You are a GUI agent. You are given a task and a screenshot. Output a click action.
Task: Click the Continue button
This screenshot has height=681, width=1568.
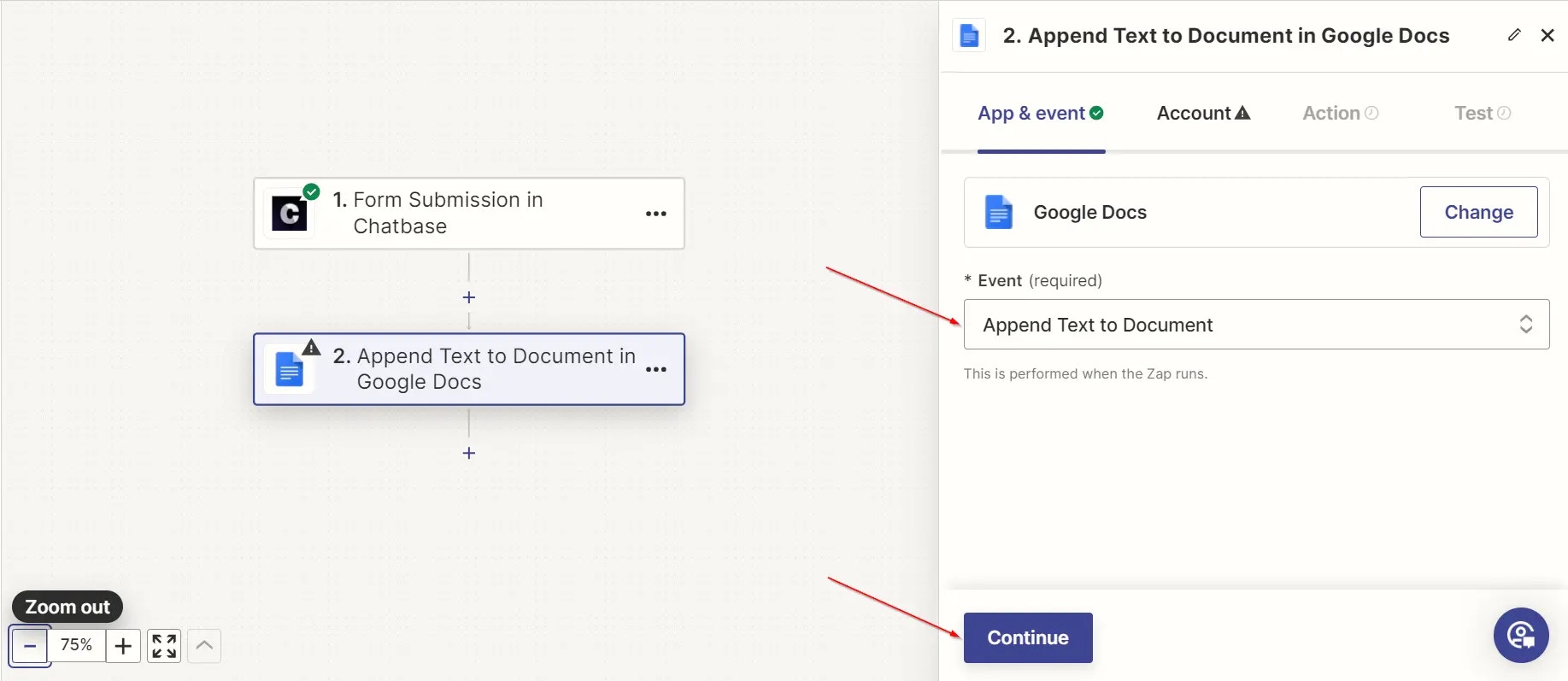[x=1028, y=637]
